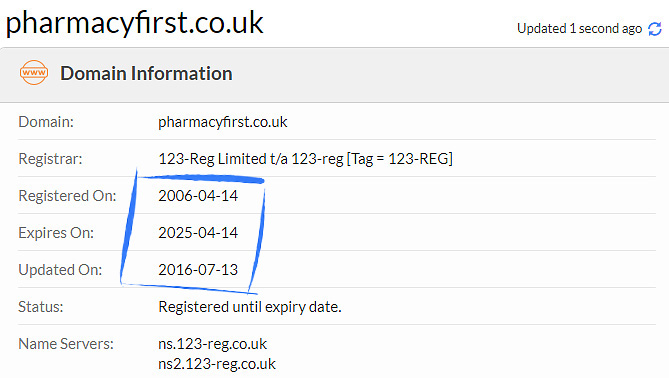This screenshot has height=378, width=669.
Task: Click the expiry date 2025-04-14
Action: (x=198, y=233)
